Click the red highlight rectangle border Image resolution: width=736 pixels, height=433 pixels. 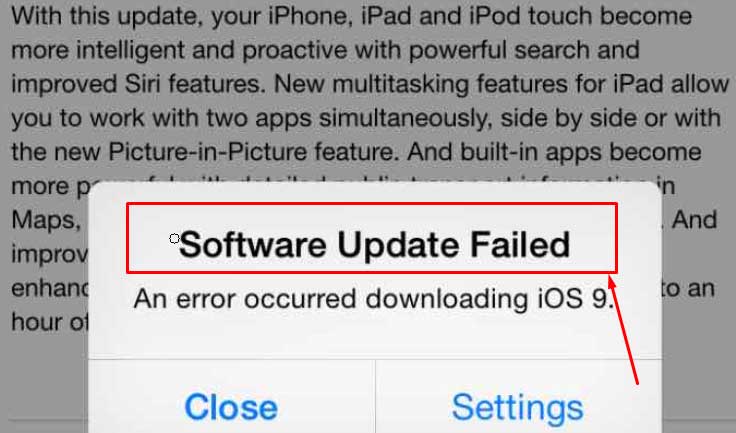[x=371, y=204]
